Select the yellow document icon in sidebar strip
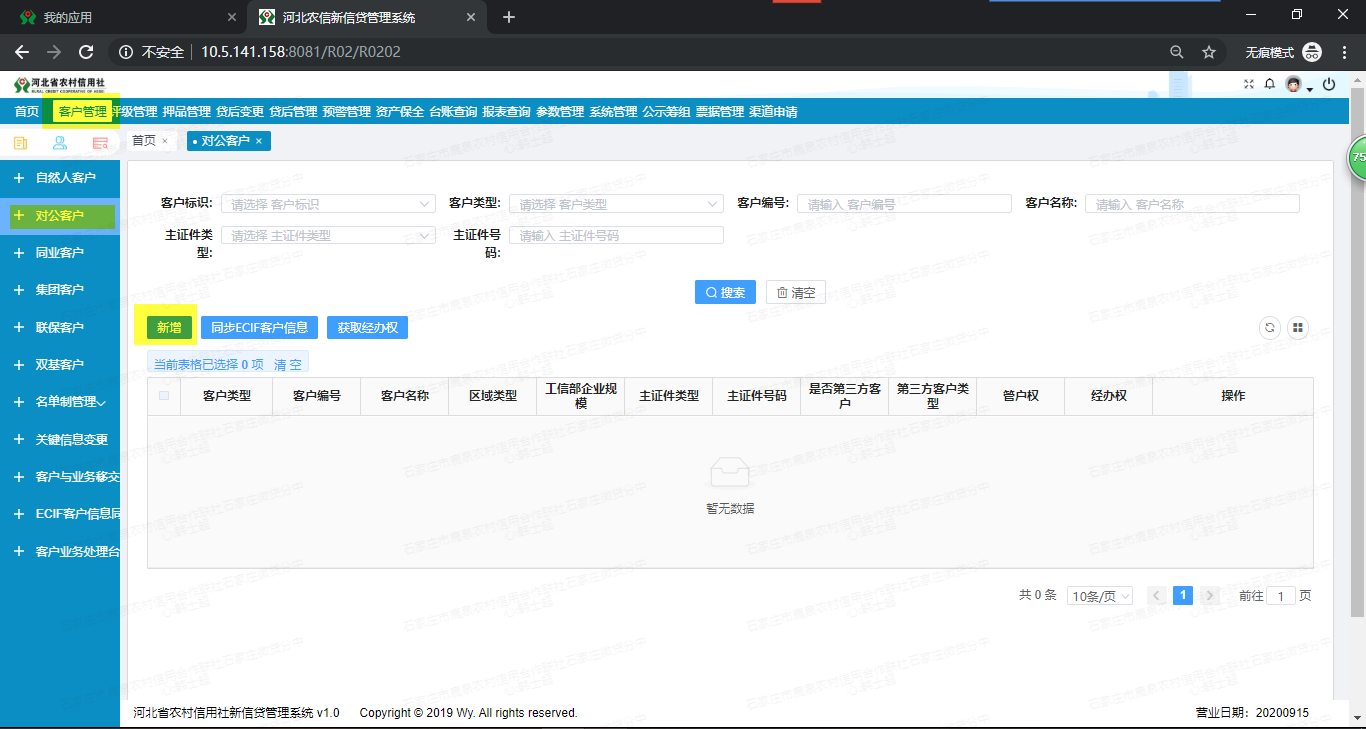The image size is (1366, 729). click(x=20, y=143)
